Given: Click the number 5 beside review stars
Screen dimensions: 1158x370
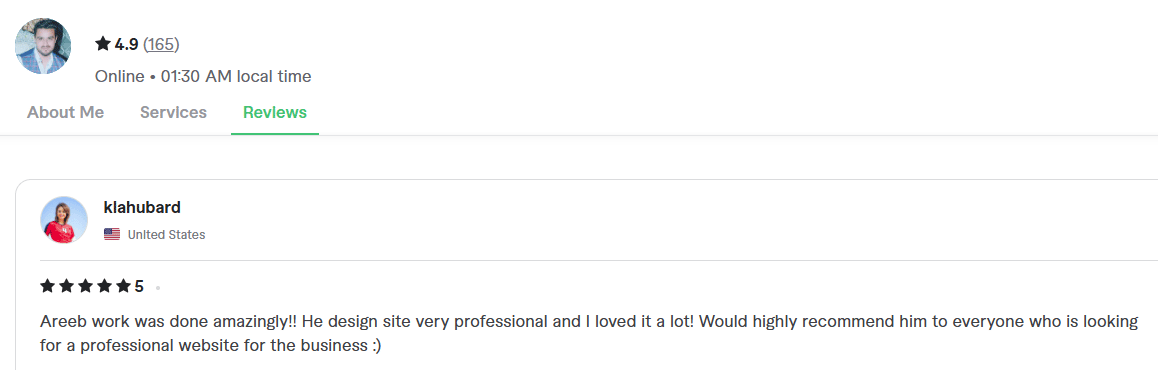Looking at the screenshot, I should (139, 287).
